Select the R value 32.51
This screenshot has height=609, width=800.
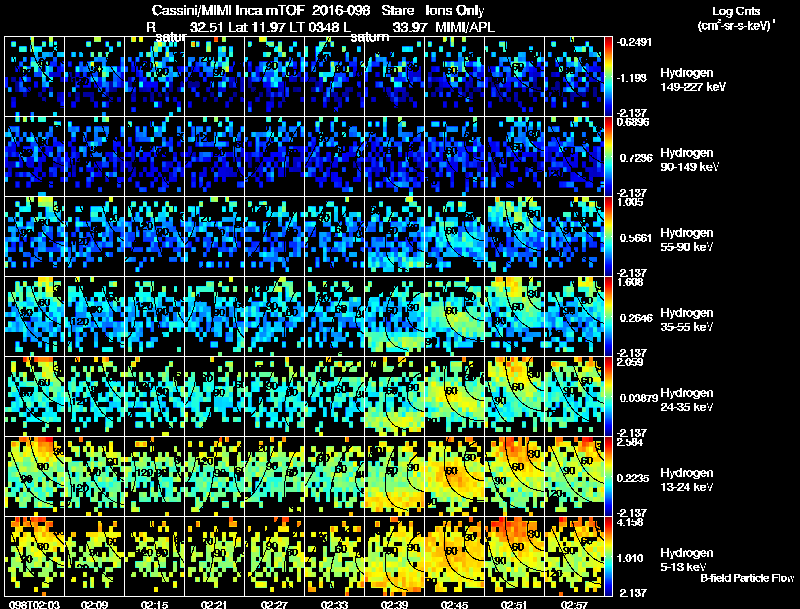tap(206, 27)
